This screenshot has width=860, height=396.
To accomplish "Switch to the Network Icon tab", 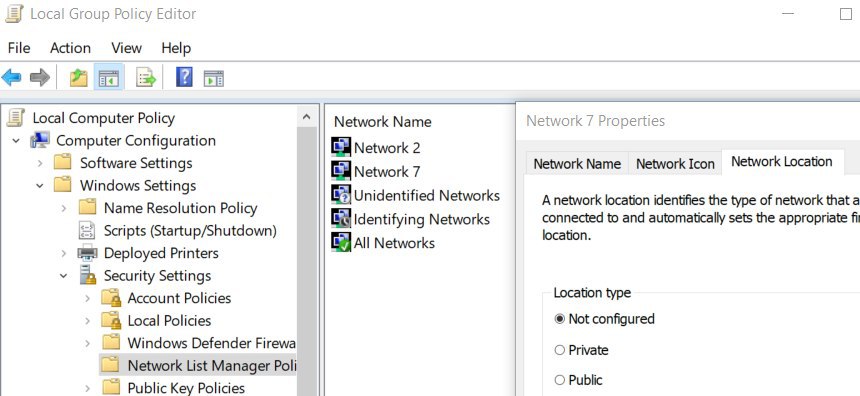I will point(675,163).
